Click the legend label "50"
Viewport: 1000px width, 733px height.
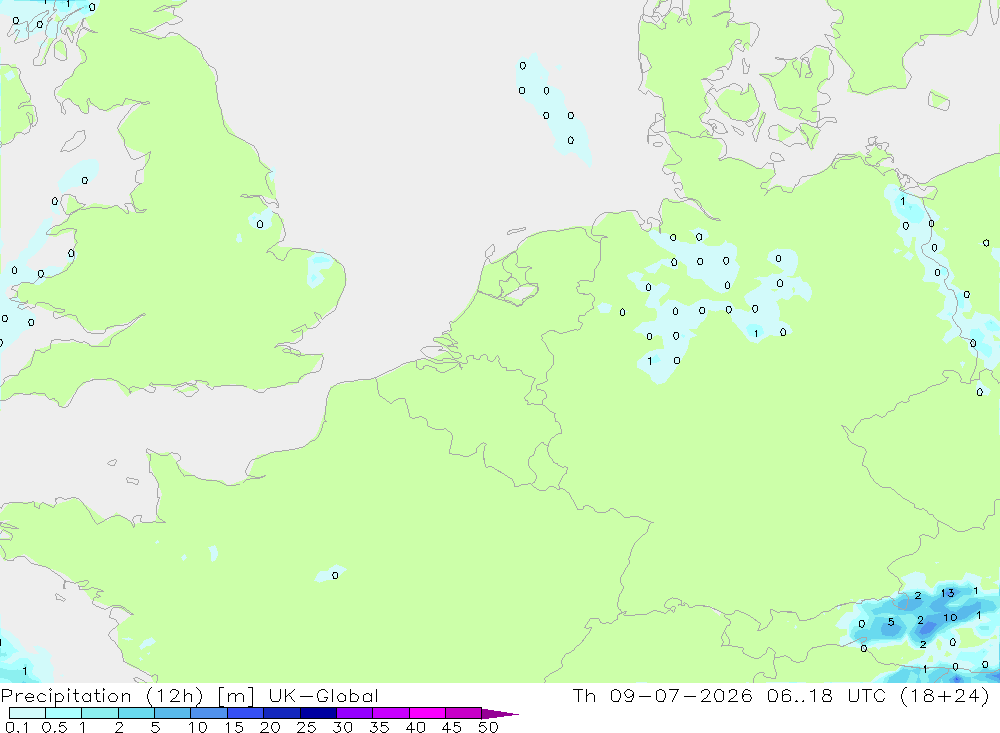tap(488, 727)
